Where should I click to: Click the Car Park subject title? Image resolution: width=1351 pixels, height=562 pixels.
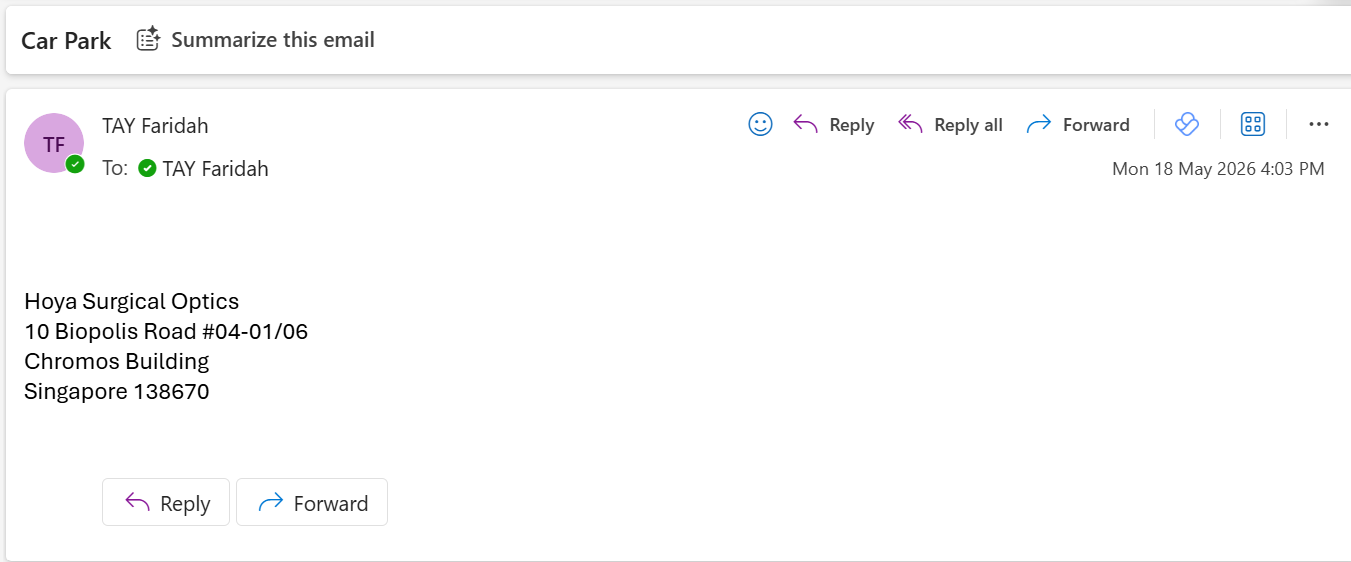click(x=66, y=41)
